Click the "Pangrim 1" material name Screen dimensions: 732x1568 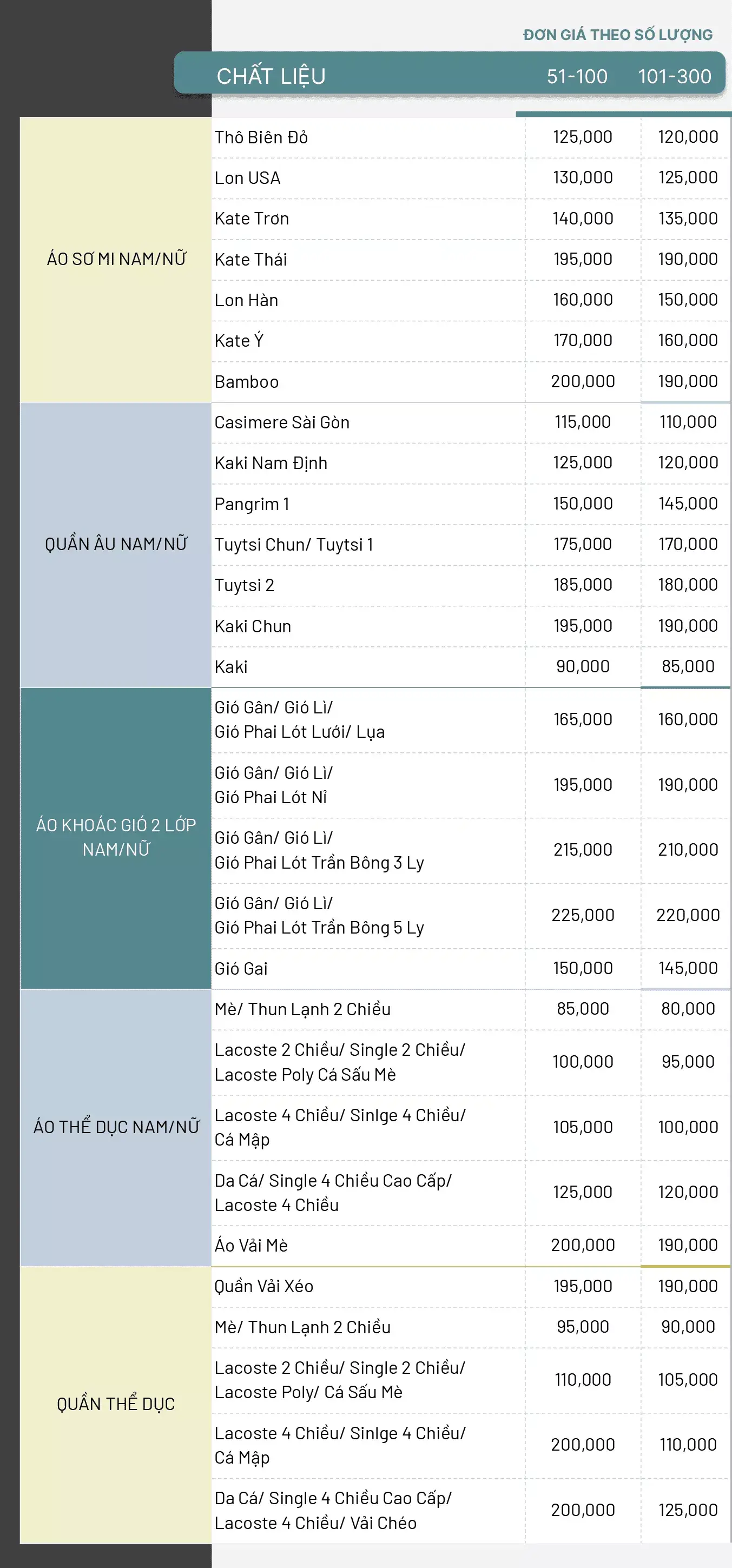(x=252, y=504)
